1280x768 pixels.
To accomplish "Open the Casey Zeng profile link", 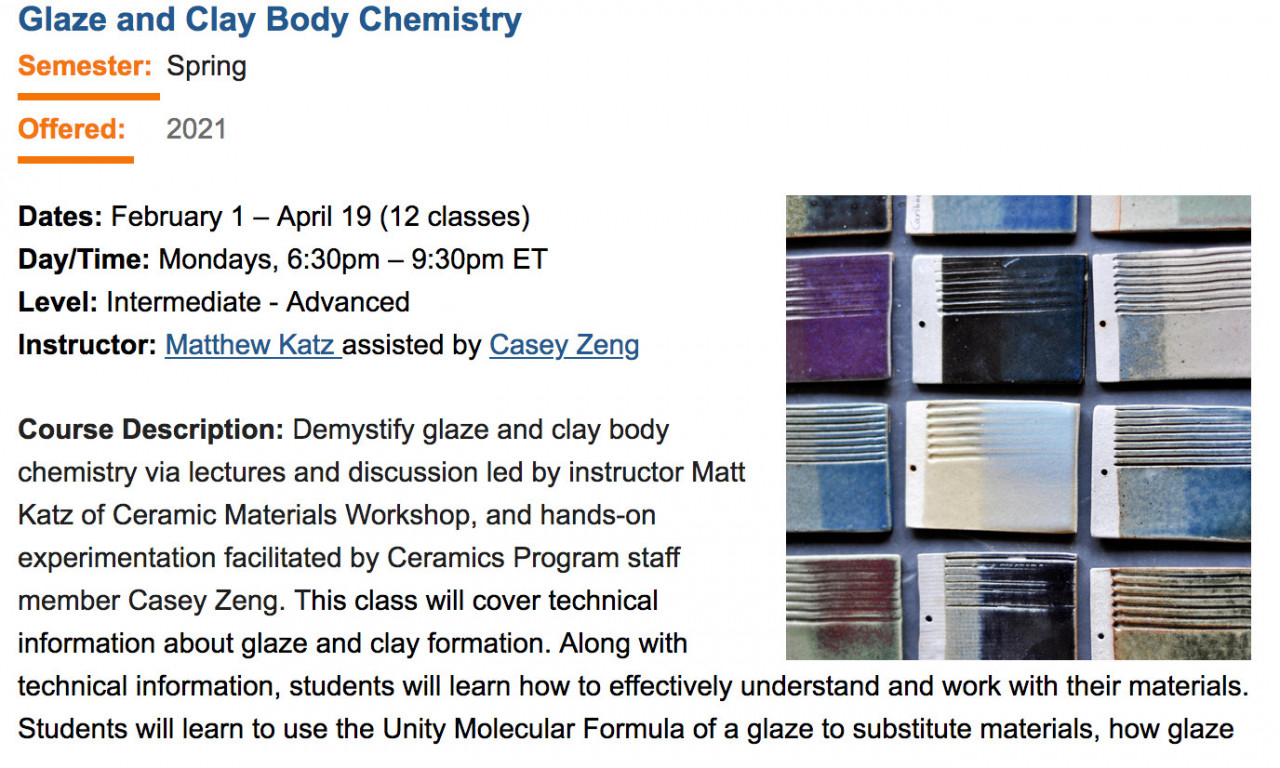I will 564,346.
